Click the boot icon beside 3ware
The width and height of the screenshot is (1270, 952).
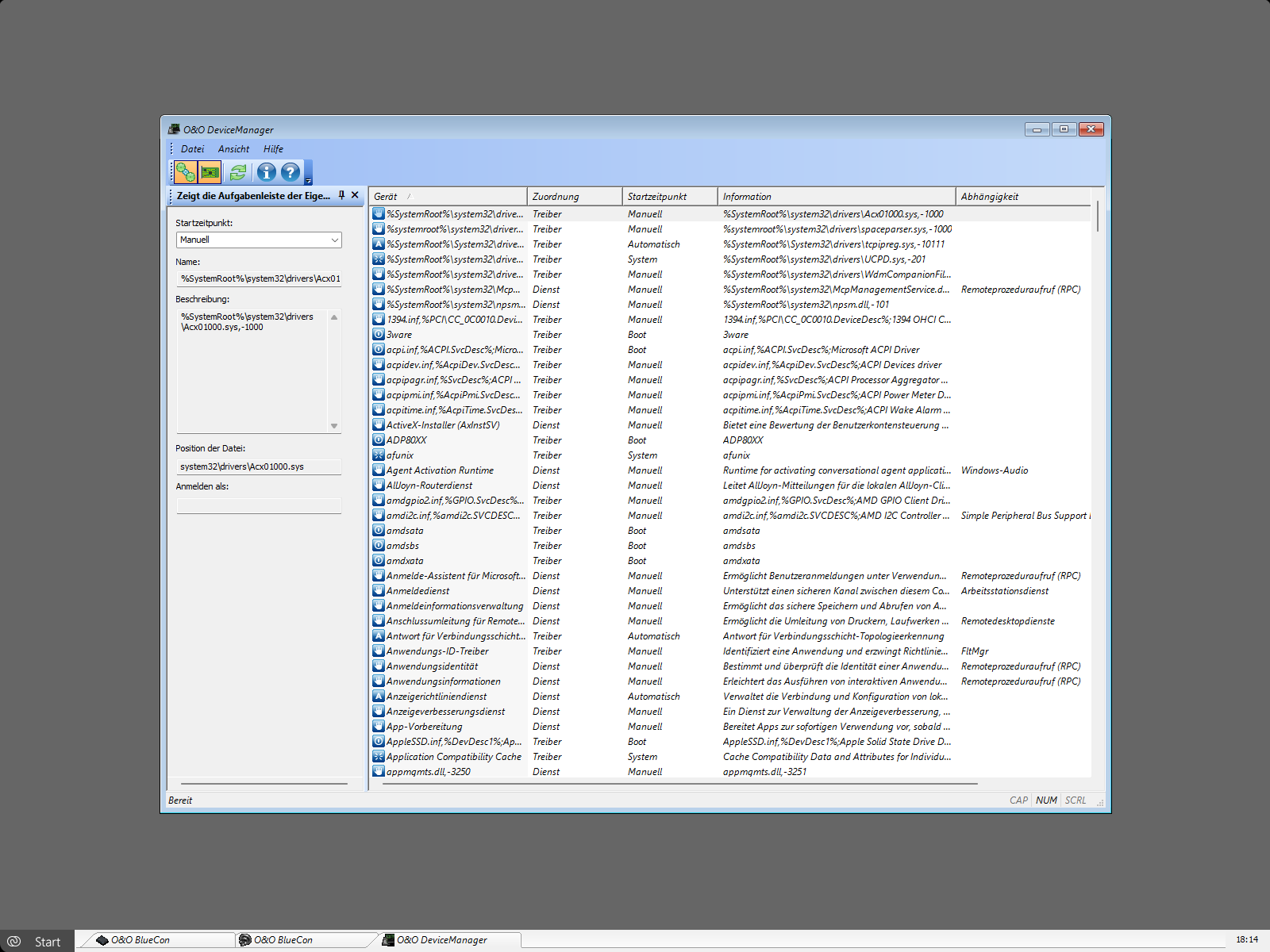(379, 335)
